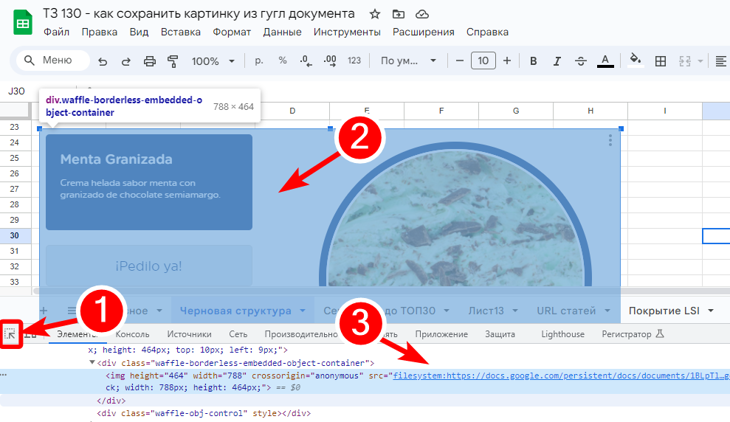The width and height of the screenshot is (730, 422).
Task: Open more number formats 123
Action: click(x=354, y=61)
